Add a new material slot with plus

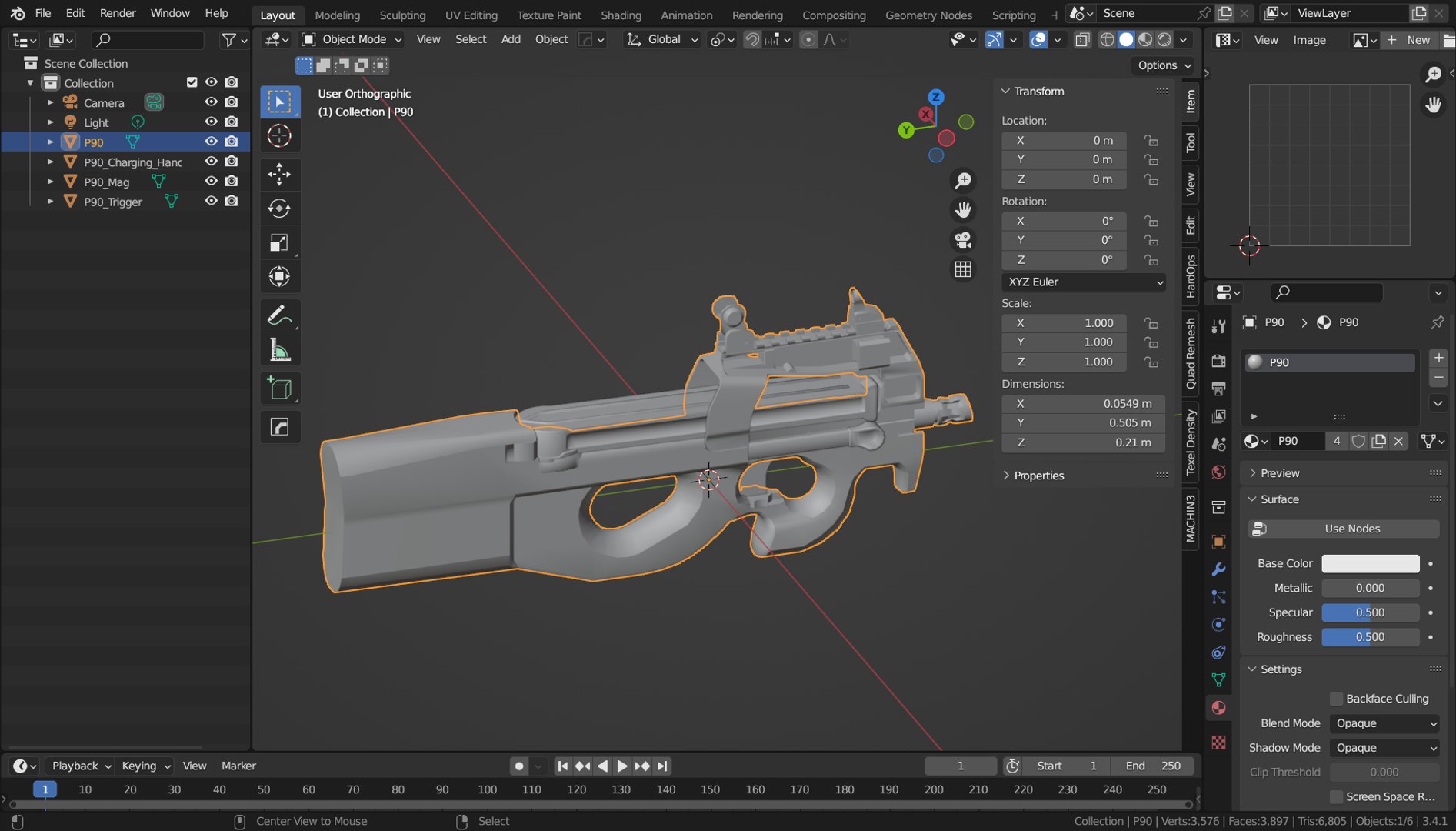(x=1438, y=358)
